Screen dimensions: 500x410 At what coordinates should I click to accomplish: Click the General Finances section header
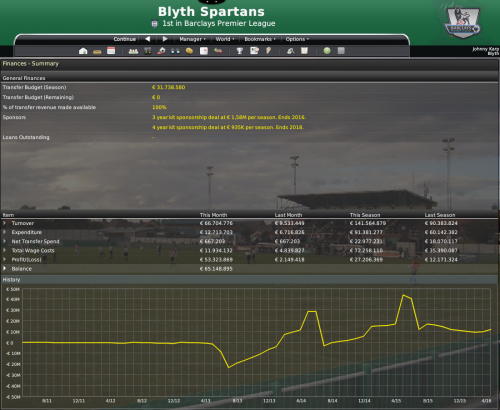[x=24, y=78]
